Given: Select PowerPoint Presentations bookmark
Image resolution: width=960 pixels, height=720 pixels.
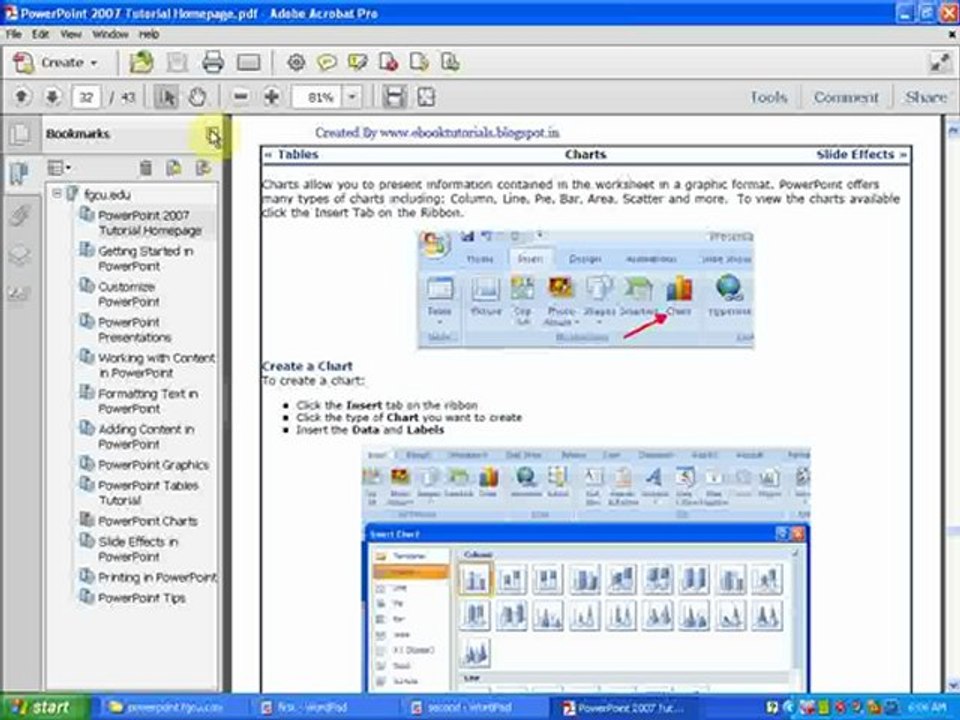Looking at the screenshot, I should pyautogui.click(x=134, y=329).
